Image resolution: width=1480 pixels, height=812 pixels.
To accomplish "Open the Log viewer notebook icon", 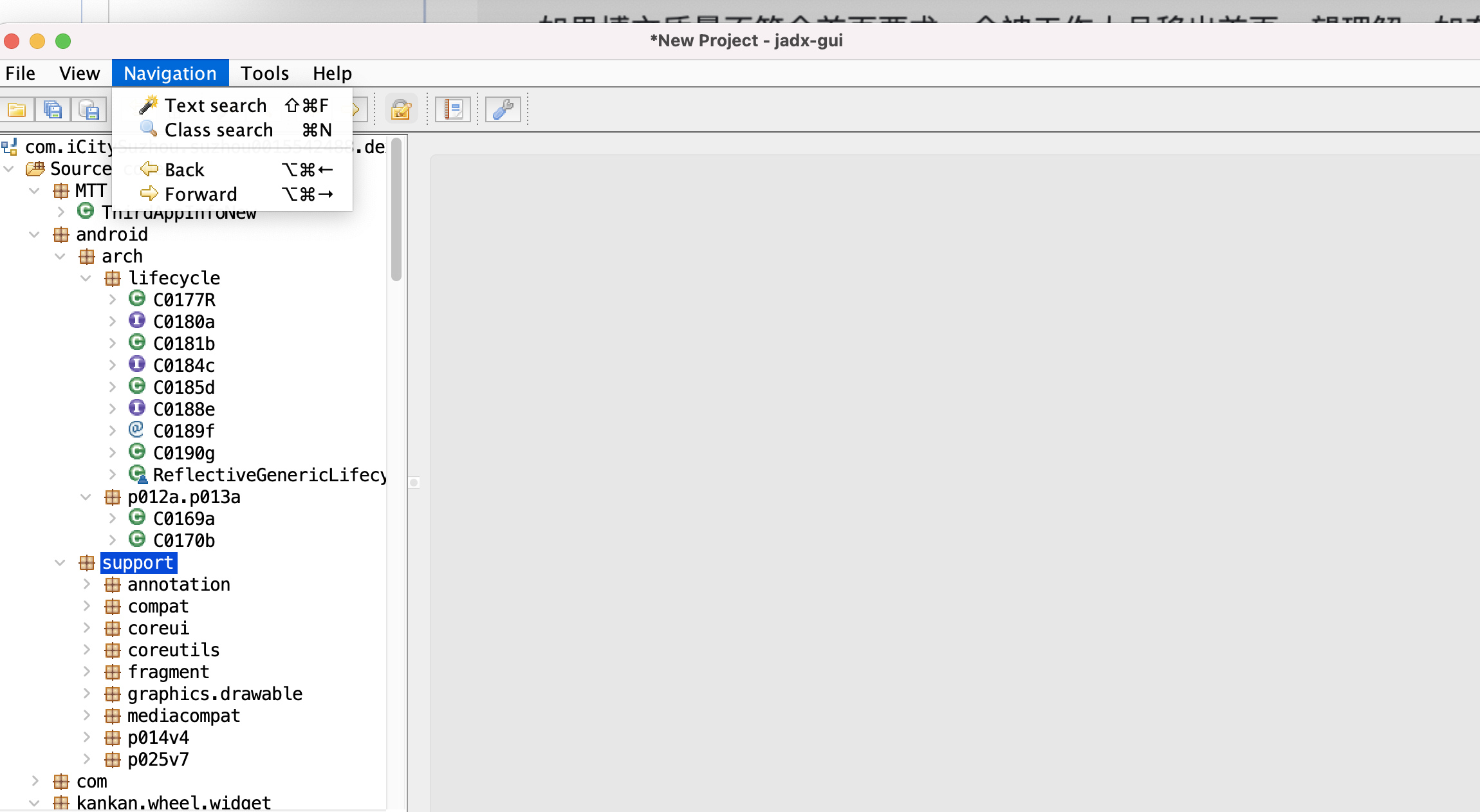I will (453, 109).
